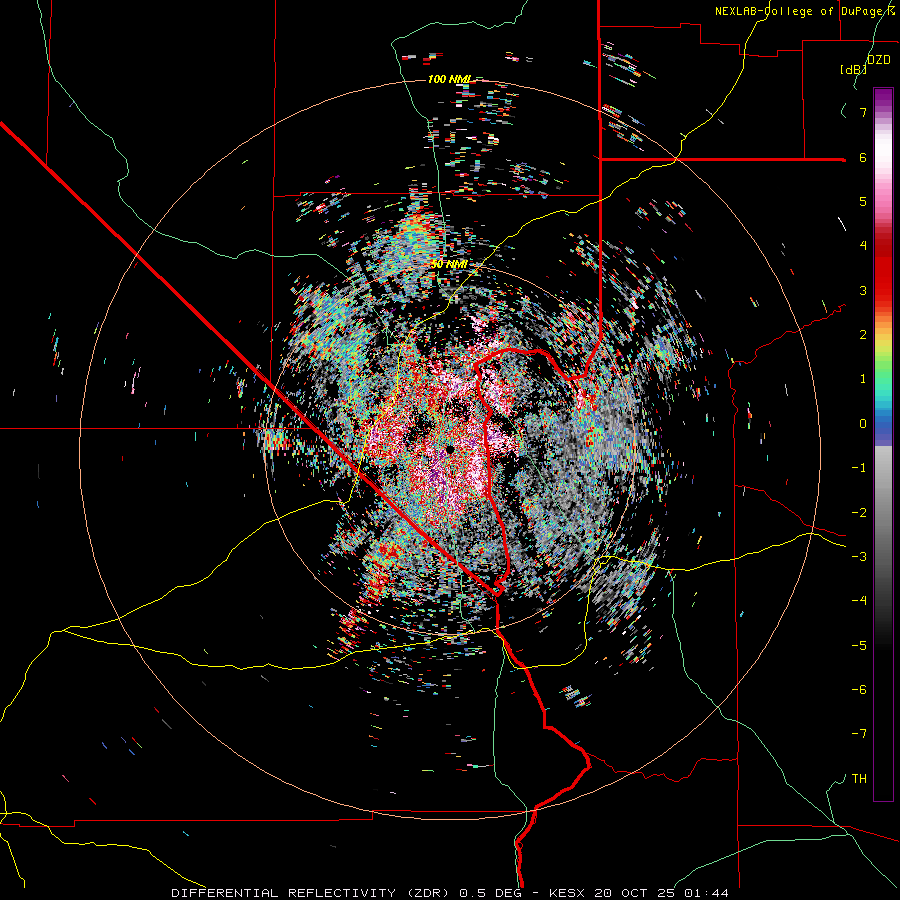Viewport: 900px width, 900px height.
Task: Click the -5 value on color scale
Action: [x=859, y=645]
